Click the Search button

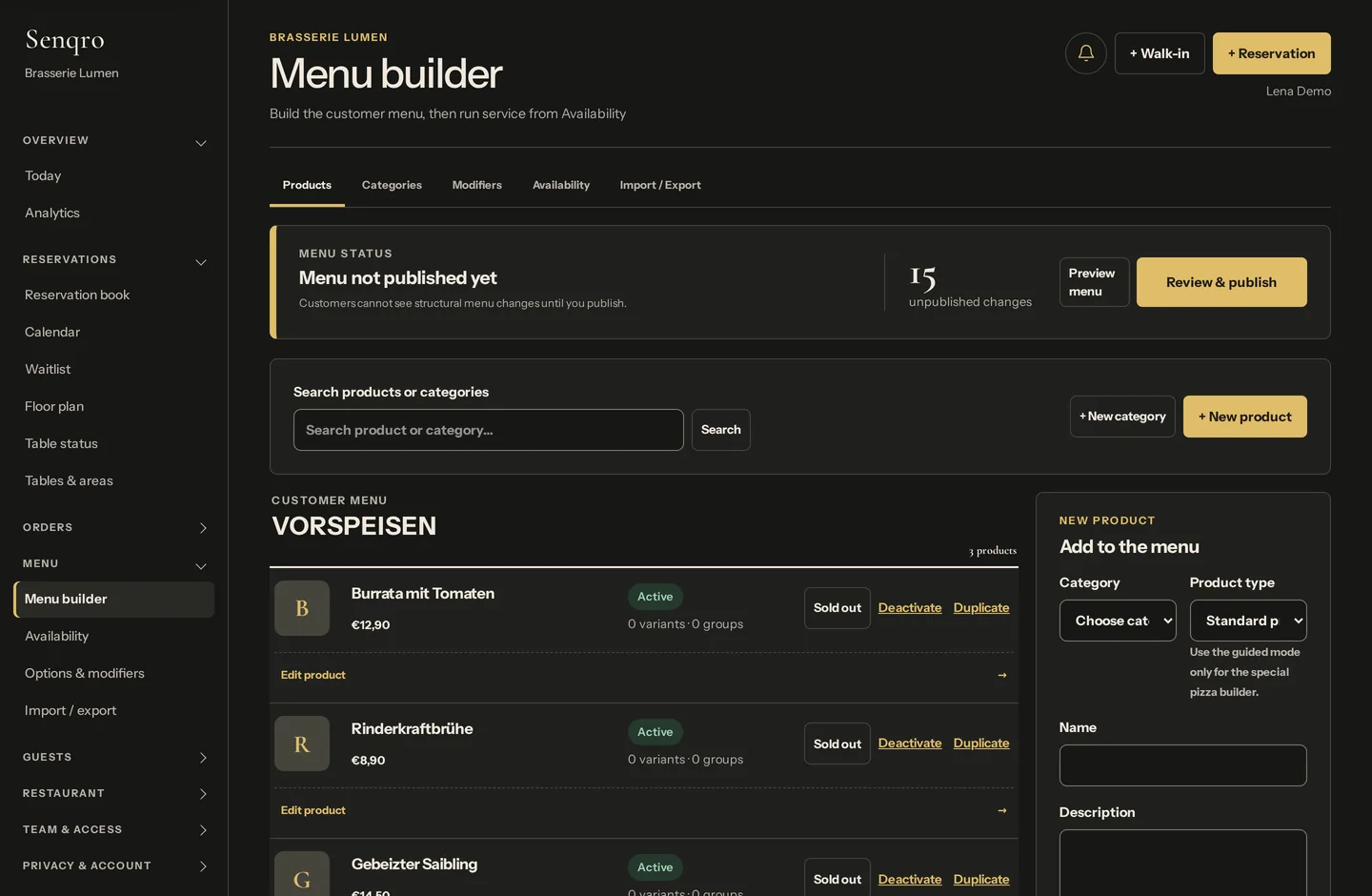(721, 430)
